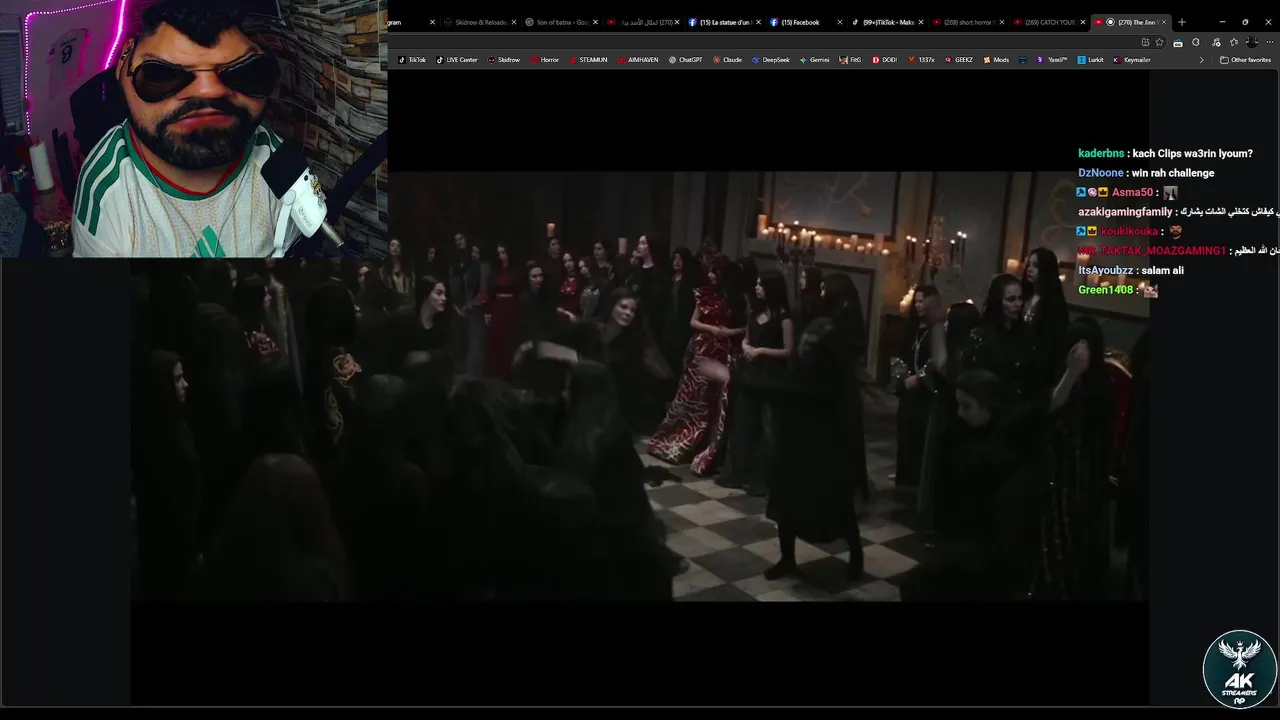Open the STEAMUN bookmark

click(x=588, y=60)
